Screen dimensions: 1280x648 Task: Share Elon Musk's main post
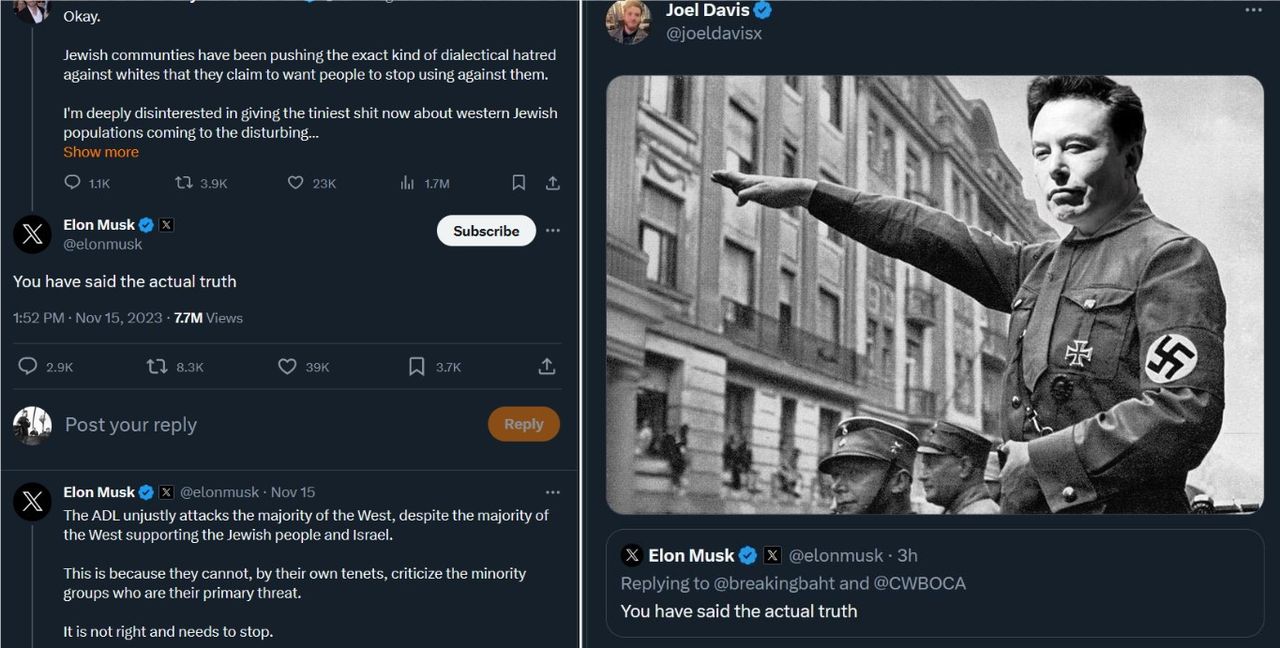(x=547, y=367)
